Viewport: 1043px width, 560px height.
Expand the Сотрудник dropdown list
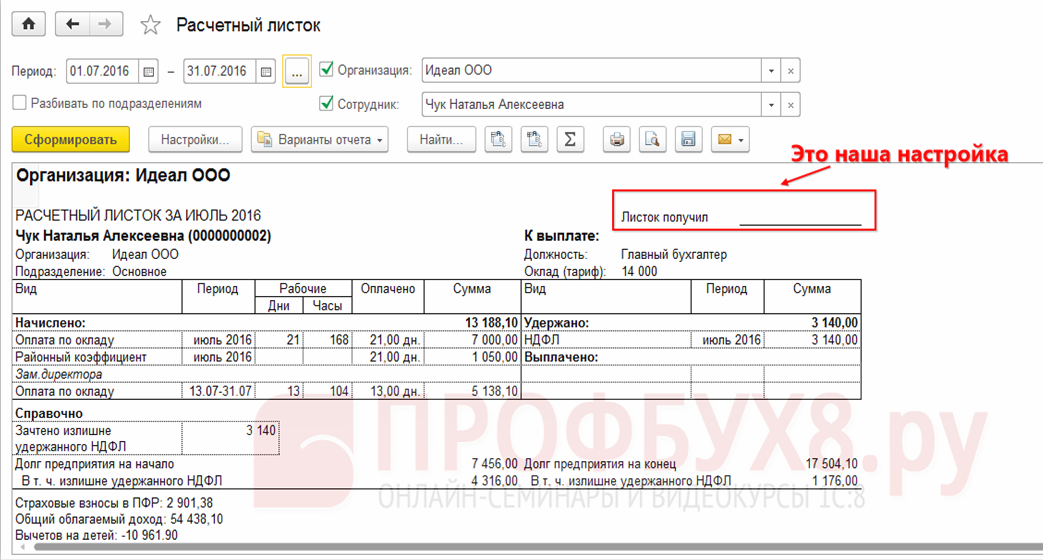tap(771, 104)
